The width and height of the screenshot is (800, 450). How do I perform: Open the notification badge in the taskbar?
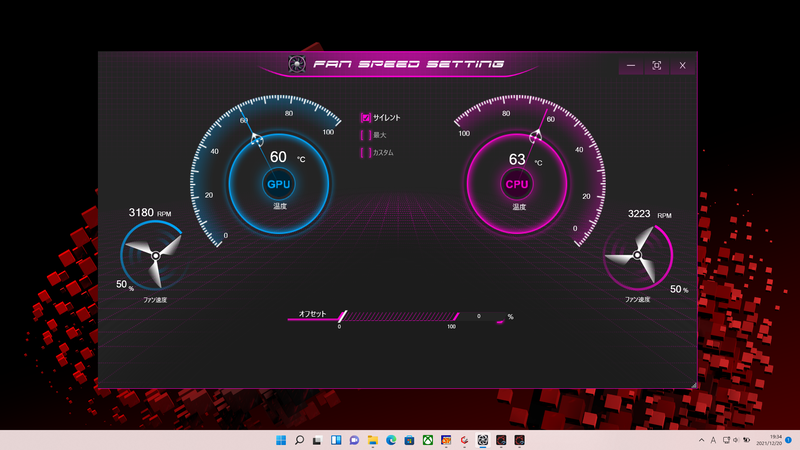click(x=788, y=440)
